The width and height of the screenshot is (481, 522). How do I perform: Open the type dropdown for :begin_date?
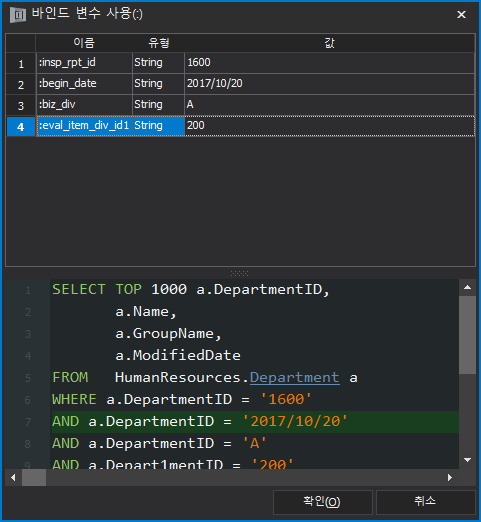click(158, 84)
